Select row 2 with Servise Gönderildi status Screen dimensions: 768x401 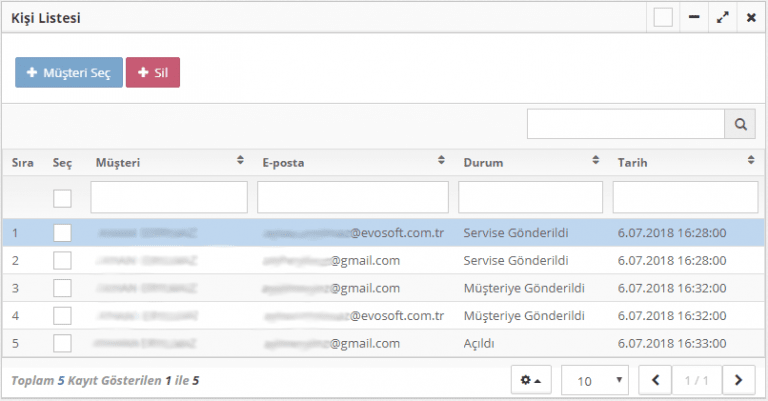coord(515,260)
